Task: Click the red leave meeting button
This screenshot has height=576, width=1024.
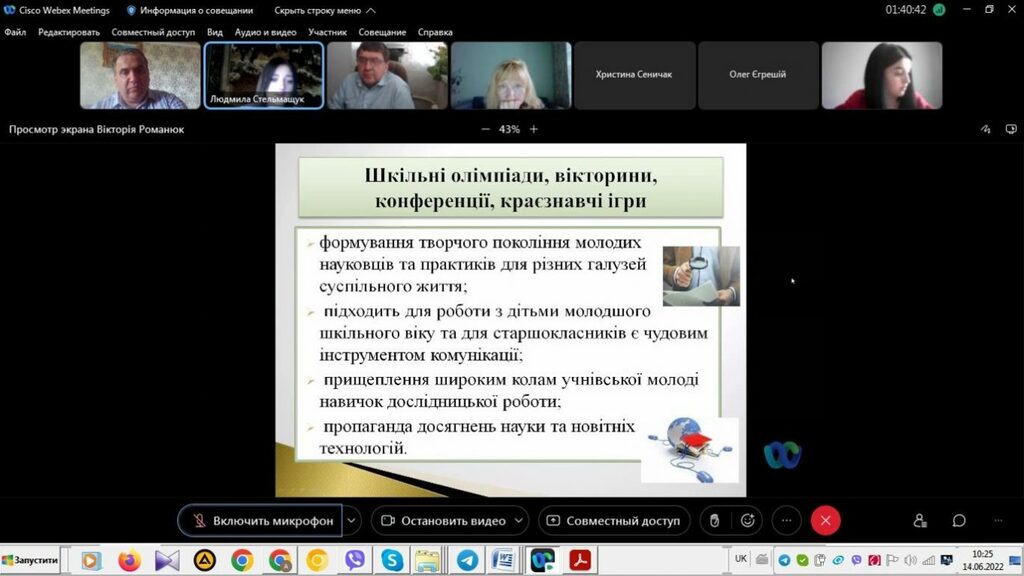Action: (x=825, y=520)
